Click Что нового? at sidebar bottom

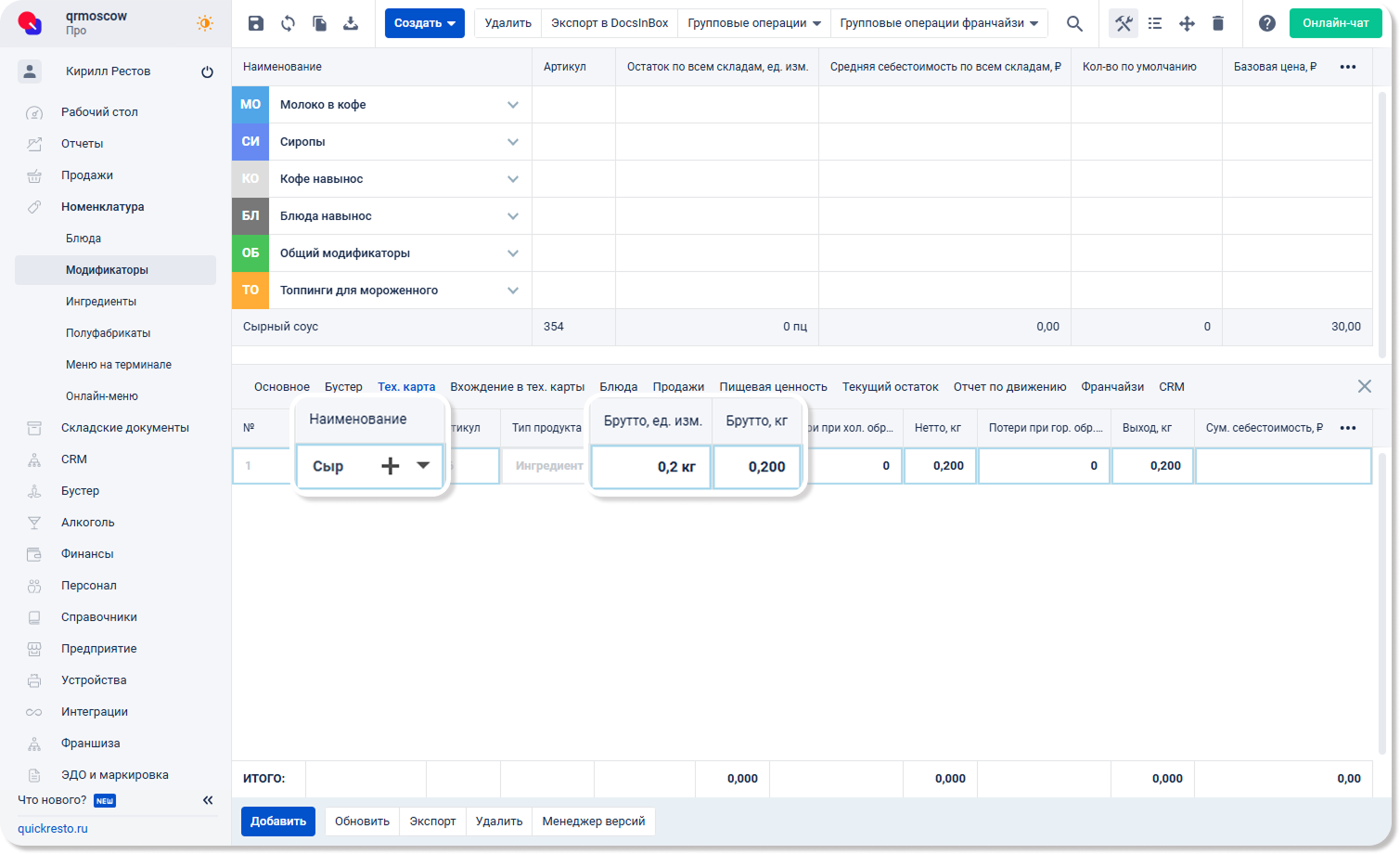[52, 800]
